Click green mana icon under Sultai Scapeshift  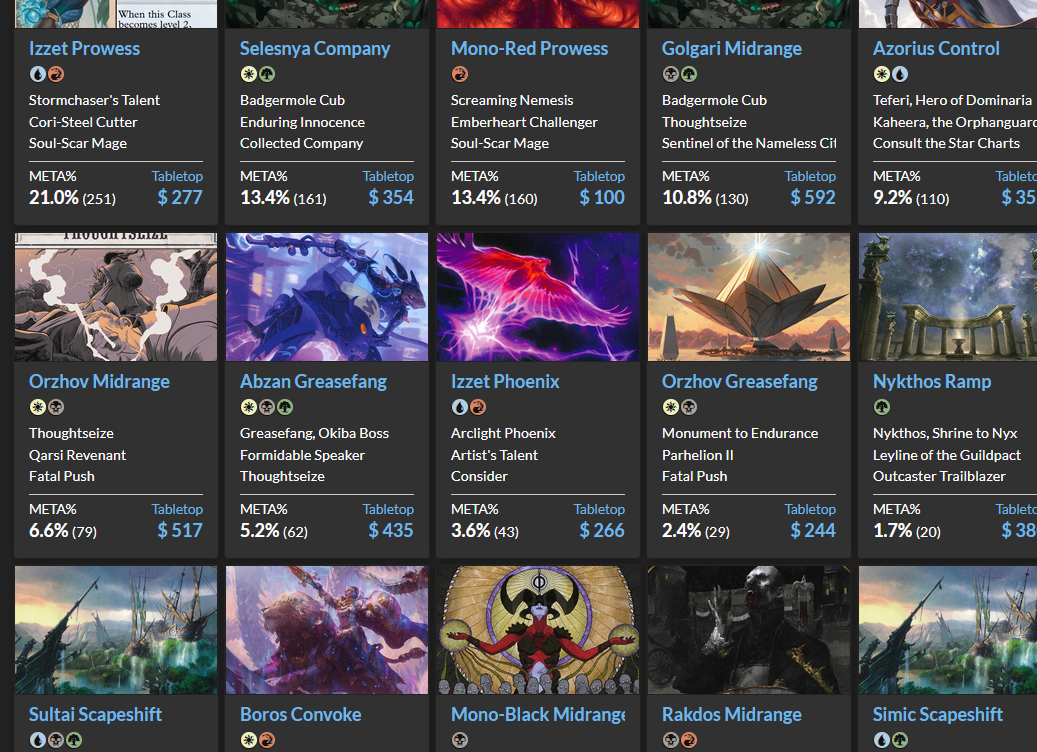(74, 740)
